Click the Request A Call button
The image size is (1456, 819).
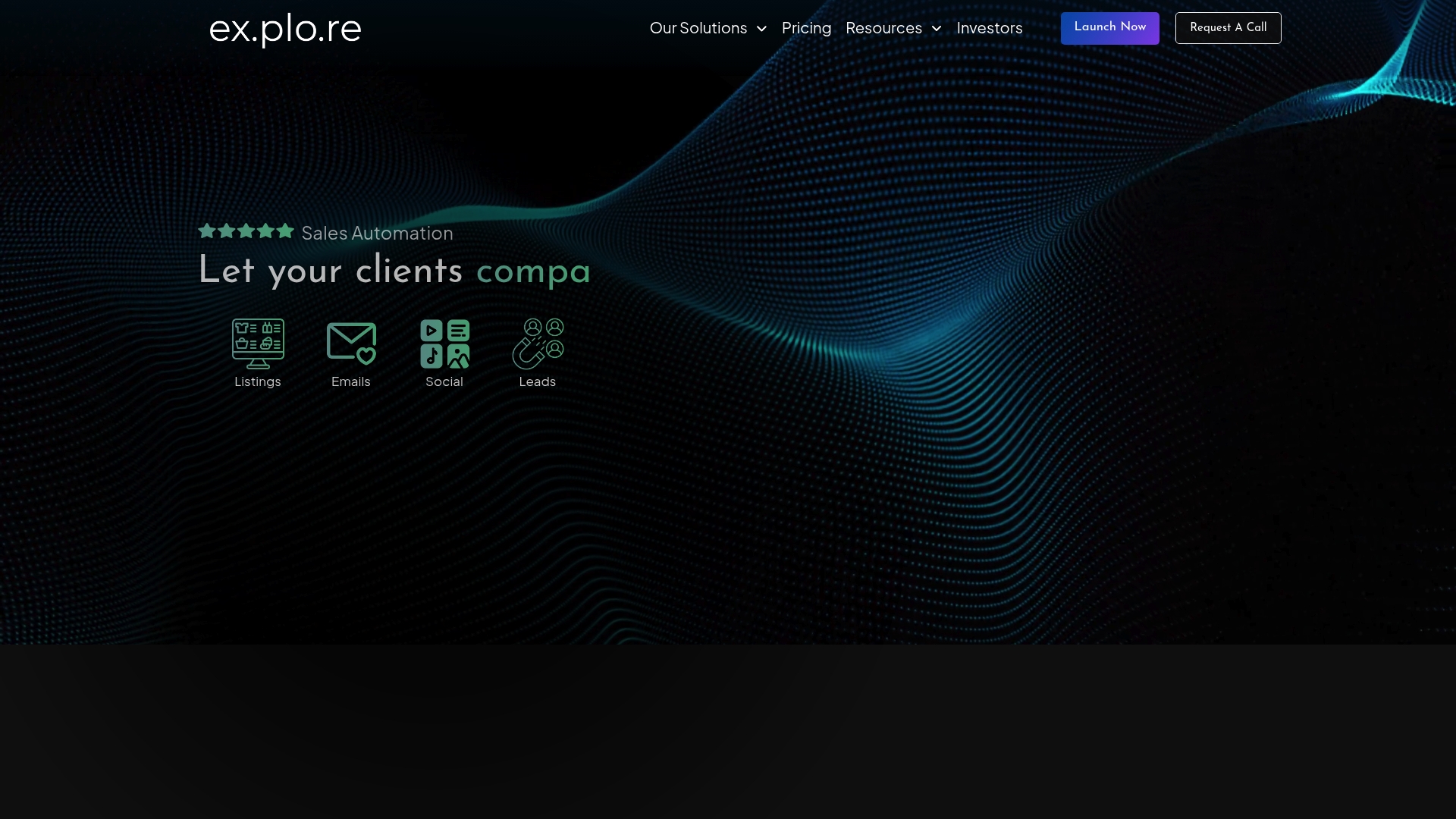pos(1228,28)
